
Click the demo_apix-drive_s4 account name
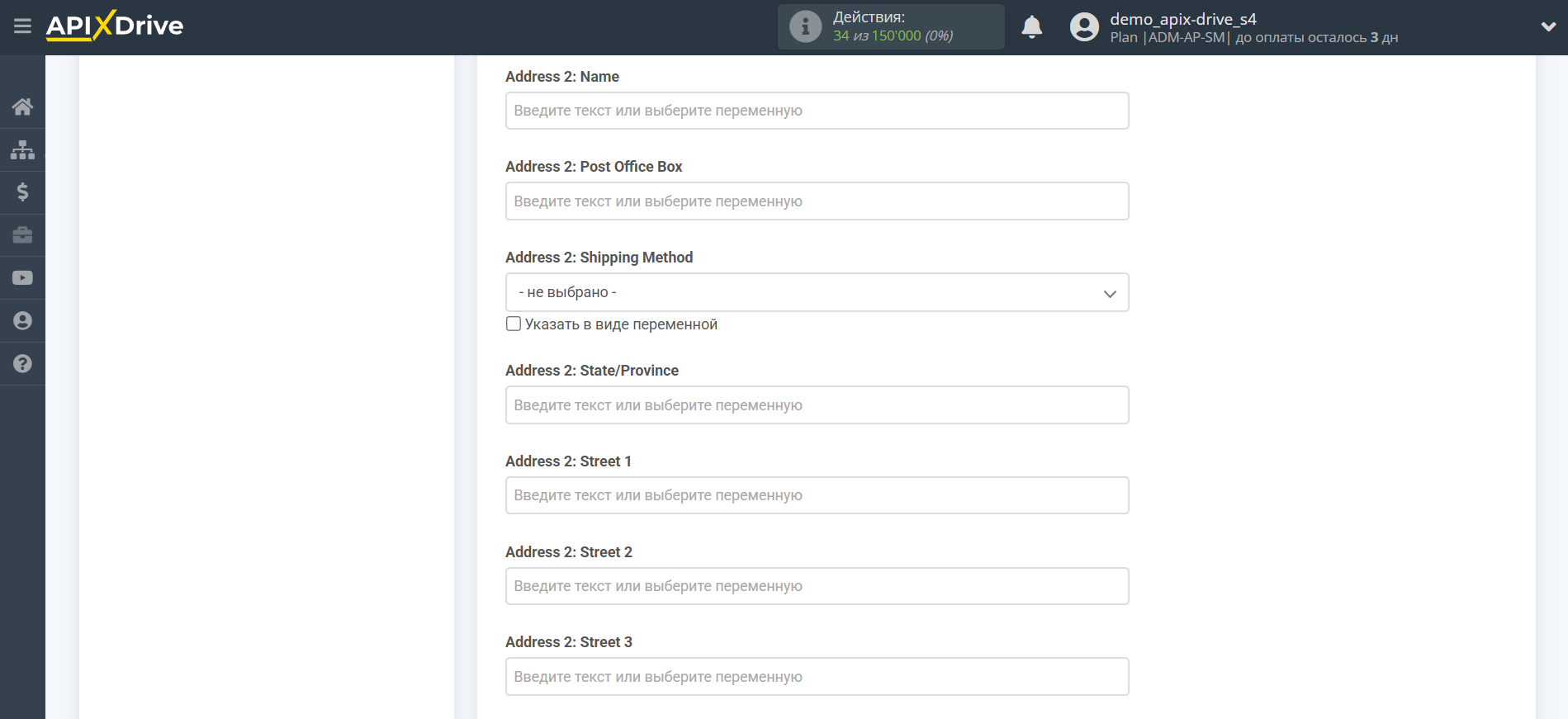pyautogui.click(x=1182, y=19)
